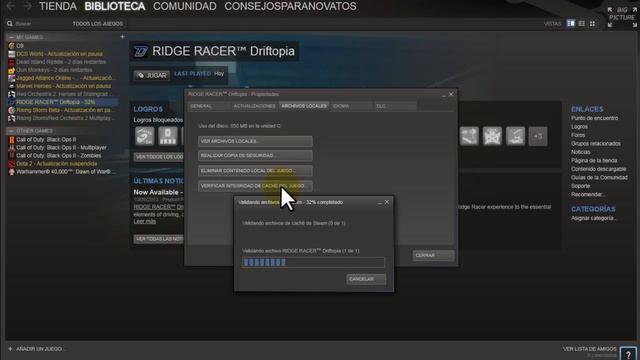Open the TODOS LOS JUEGOS filter dropdown
This screenshot has height=360, width=640.
[x=98, y=24]
